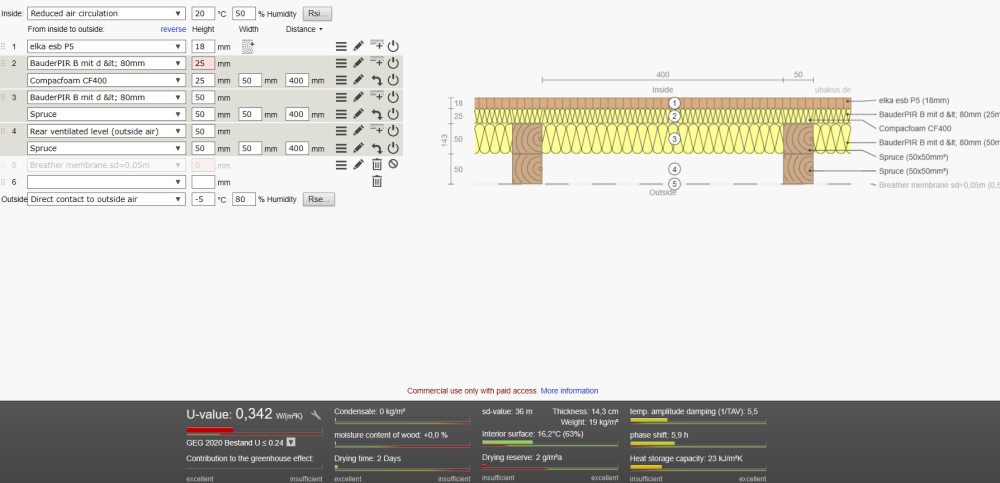Click the highlighted layer 2 height field showing 25
Image resolution: width=1000 pixels, height=483 pixels.
click(203, 63)
